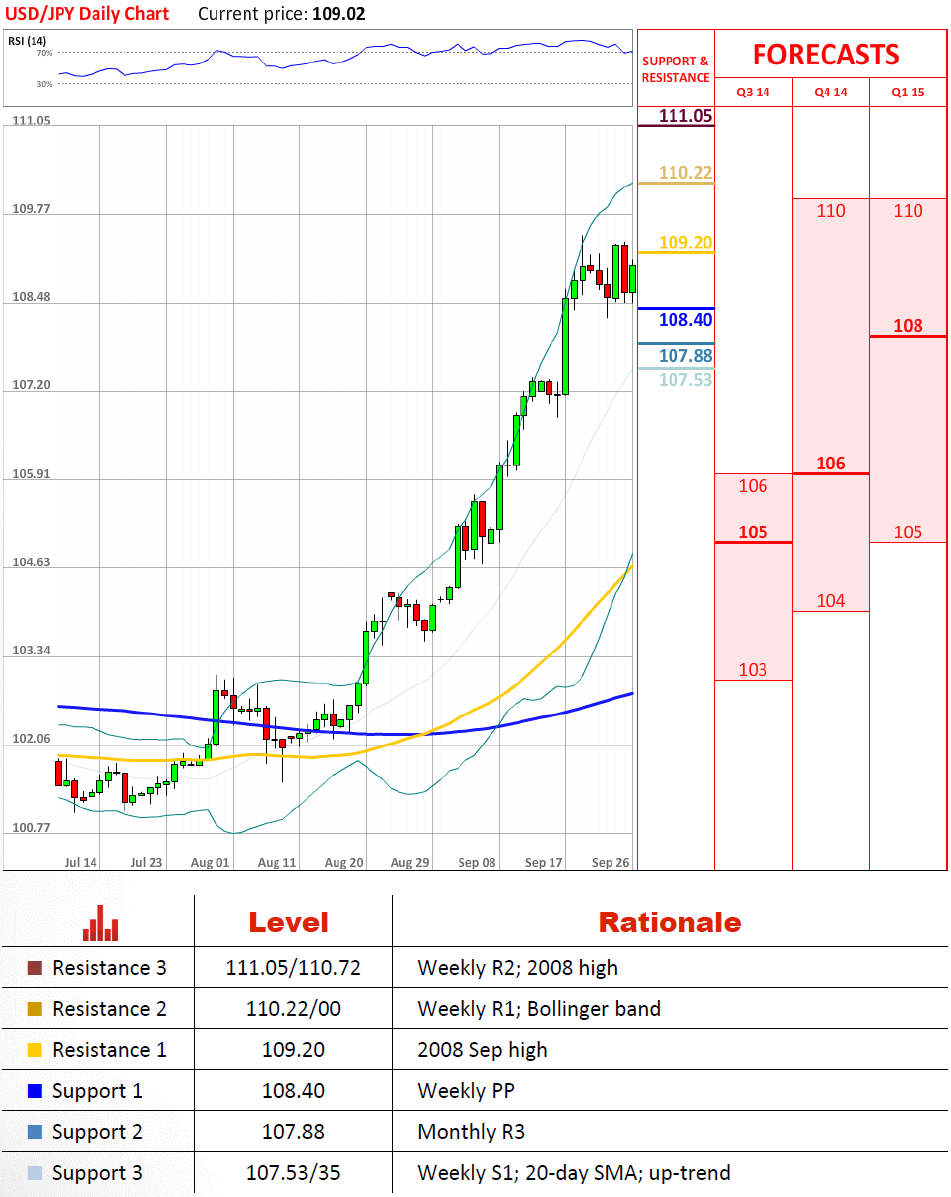951x1197 pixels.
Task: Click the Resistance 1 yellow color square
Action: coord(35,1050)
